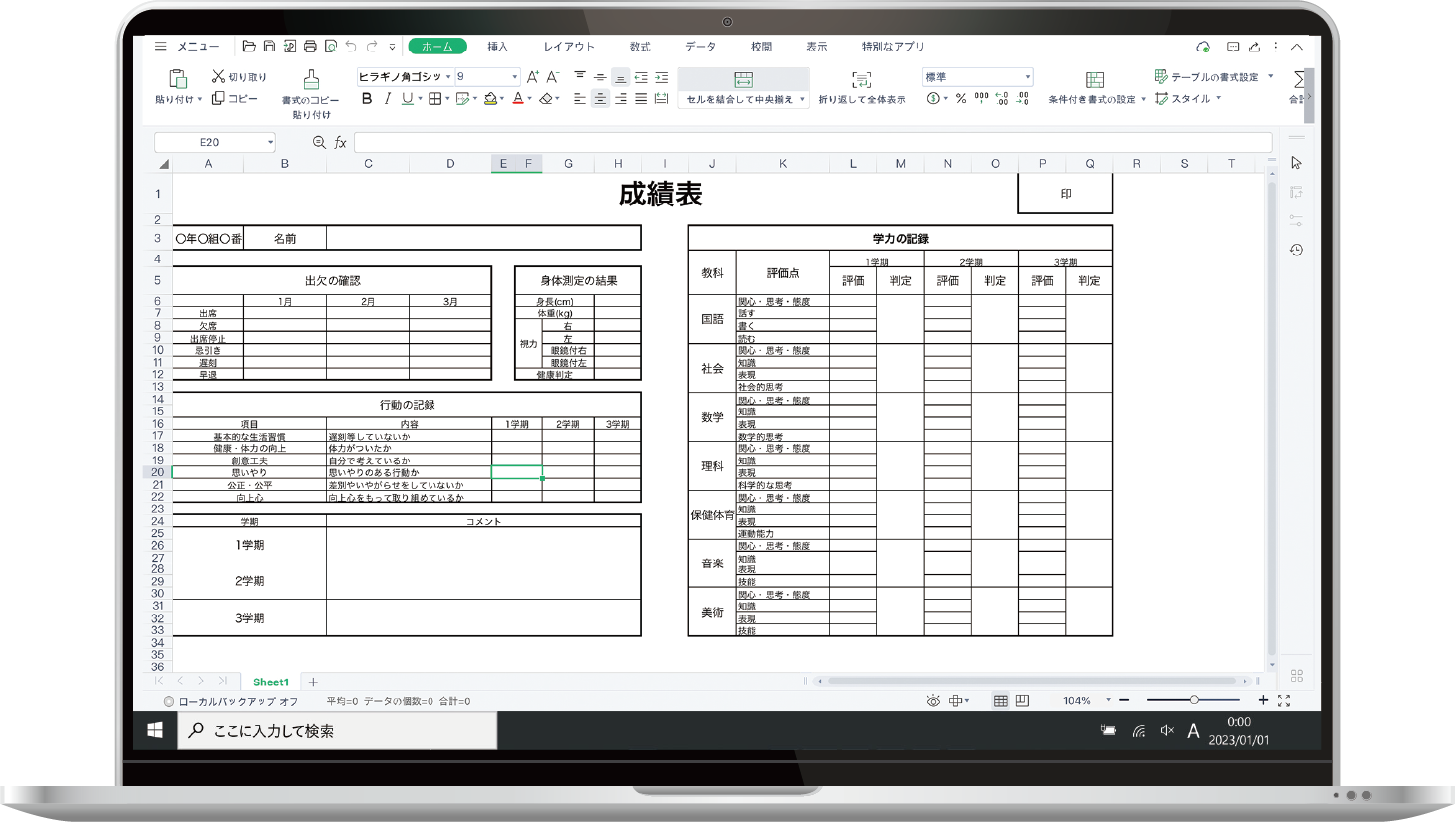Open the 特別なアプリ tab
Image resolution: width=1455 pixels, height=822 pixels.
tap(893, 47)
